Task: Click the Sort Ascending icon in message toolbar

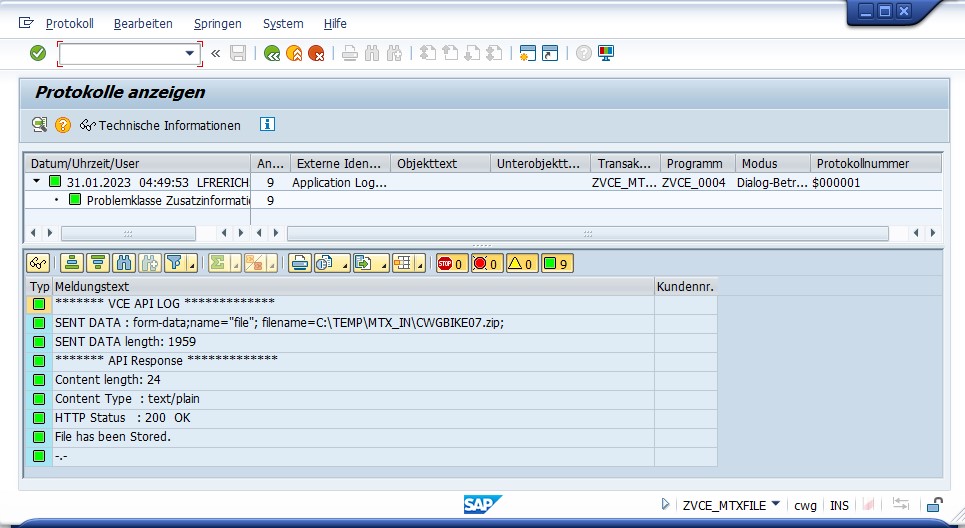Action: 71,263
